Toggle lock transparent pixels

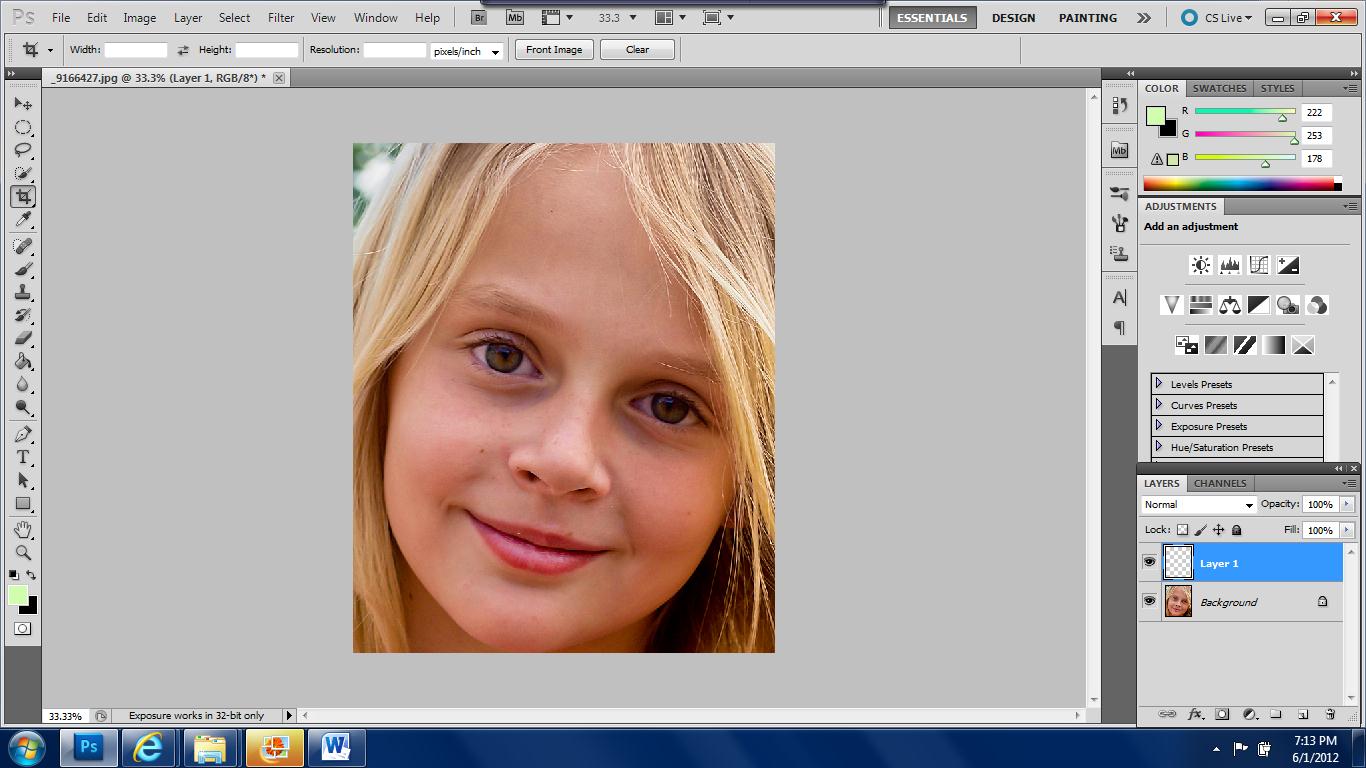pyautogui.click(x=1182, y=530)
